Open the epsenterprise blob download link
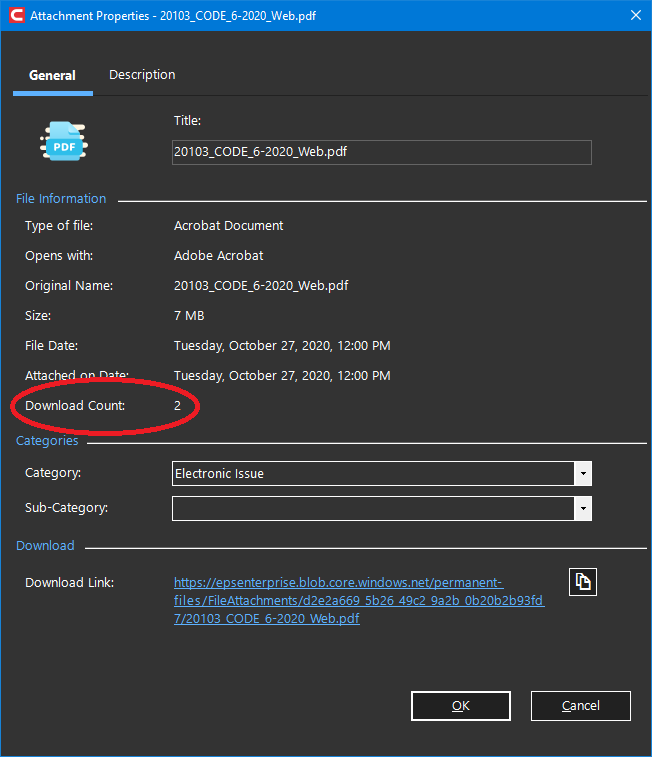The width and height of the screenshot is (652, 757). point(359,601)
